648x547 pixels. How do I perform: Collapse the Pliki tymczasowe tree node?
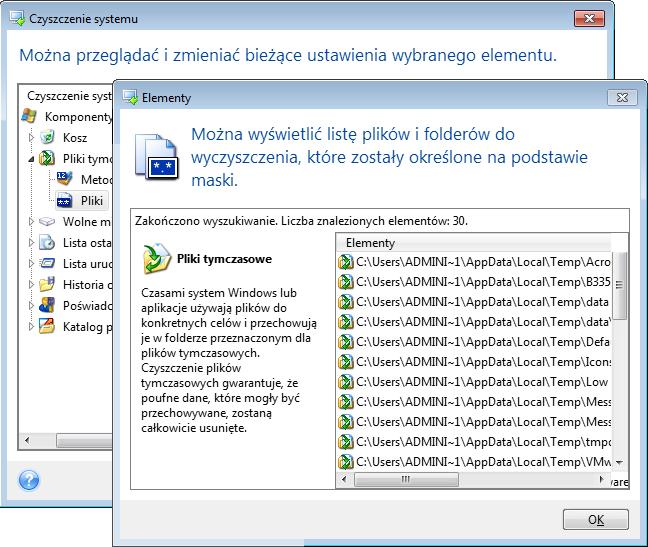(31, 159)
